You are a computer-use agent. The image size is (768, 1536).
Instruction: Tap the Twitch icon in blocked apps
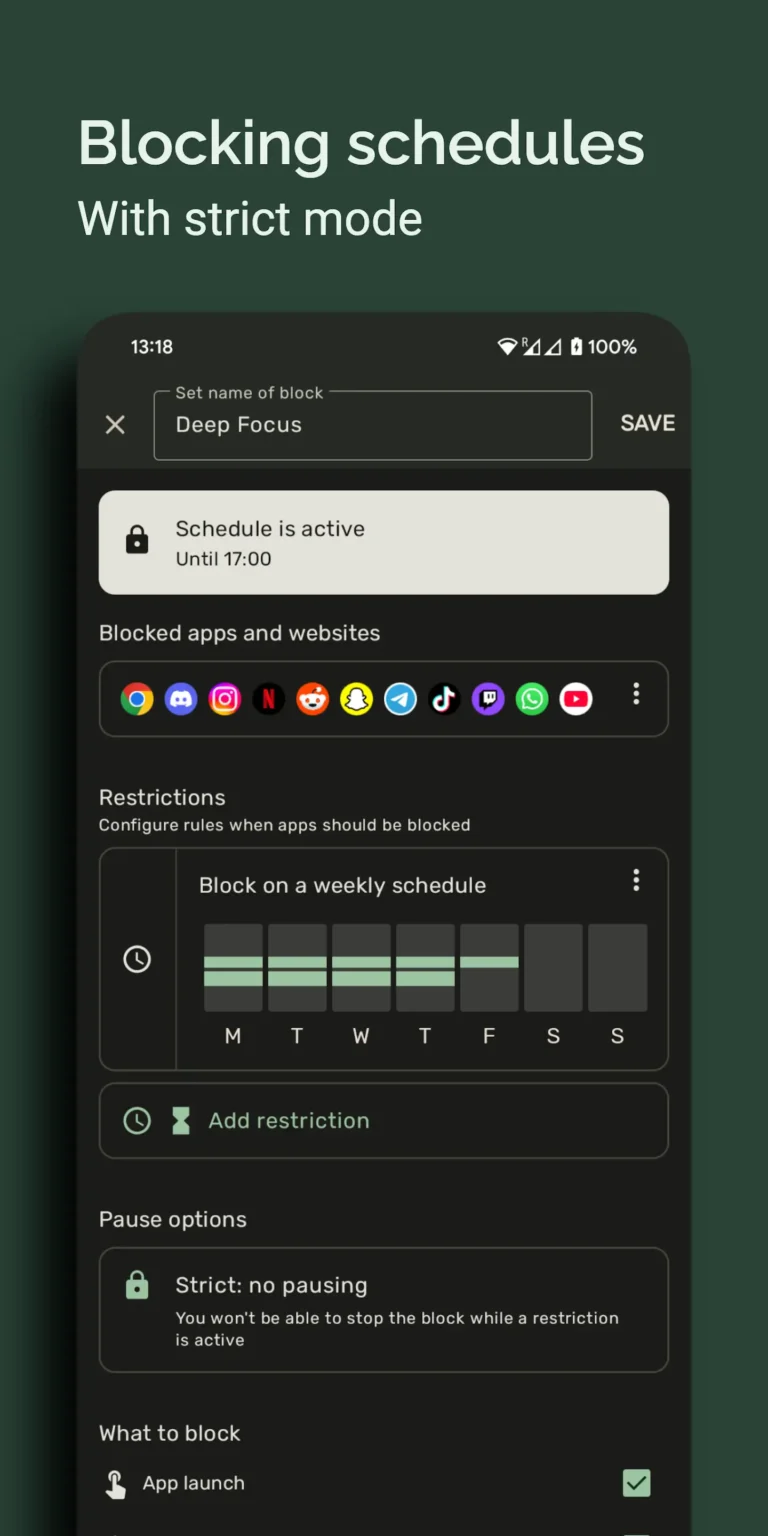pyautogui.click(x=488, y=699)
